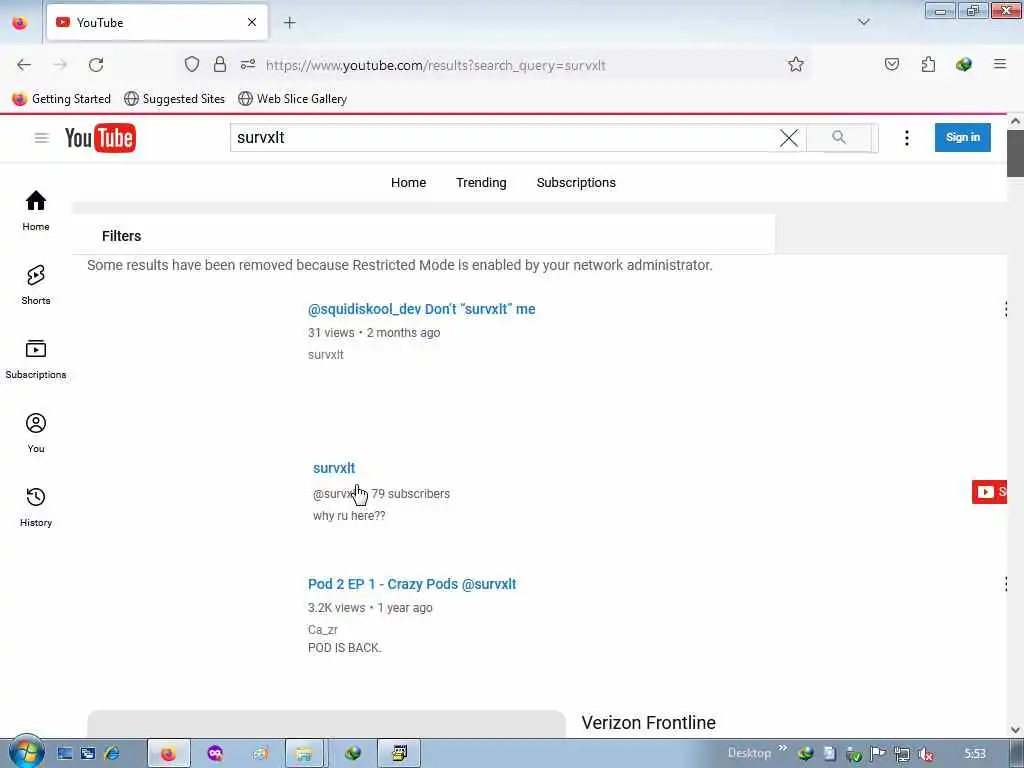Open the Pocket save icon
This screenshot has width=1024, height=768.
click(892, 64)
